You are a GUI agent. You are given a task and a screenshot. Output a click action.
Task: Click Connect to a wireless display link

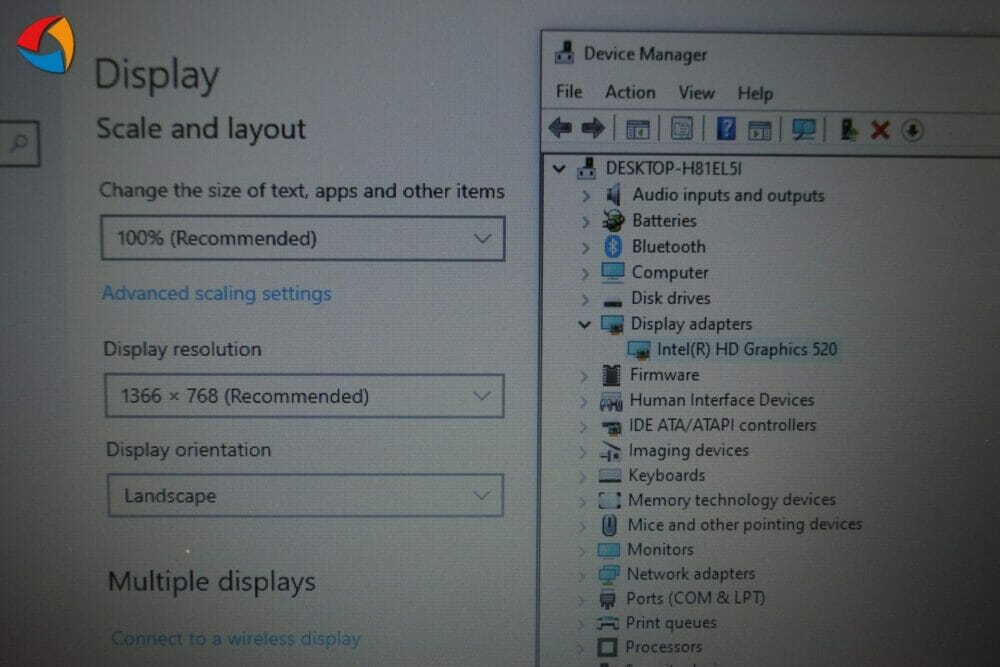pos(236,638)
